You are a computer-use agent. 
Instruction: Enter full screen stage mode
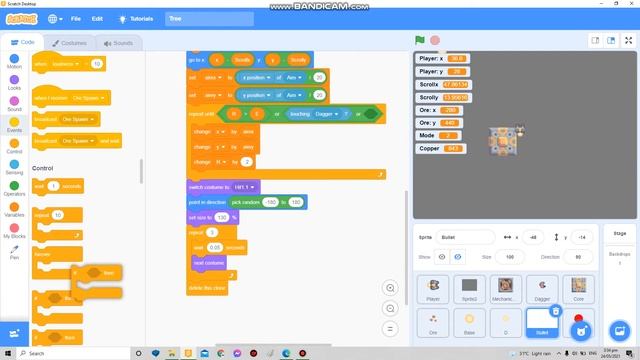(629, 40)
